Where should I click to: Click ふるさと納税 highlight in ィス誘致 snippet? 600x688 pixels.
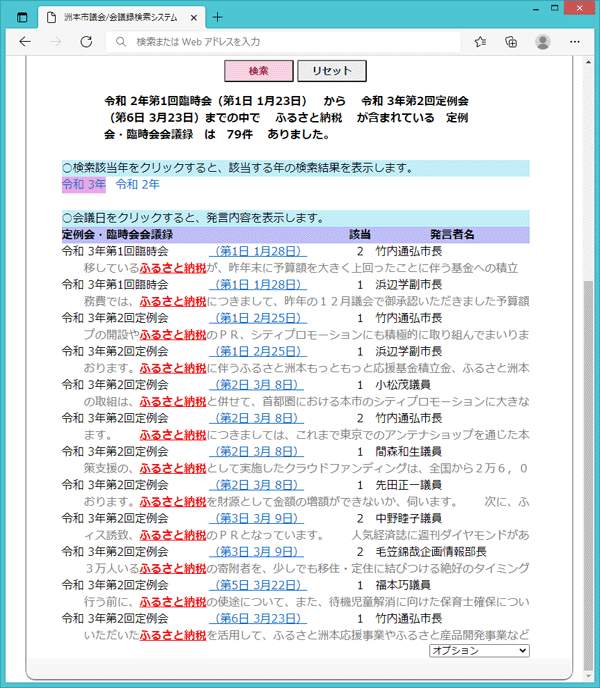click(173, 535)
